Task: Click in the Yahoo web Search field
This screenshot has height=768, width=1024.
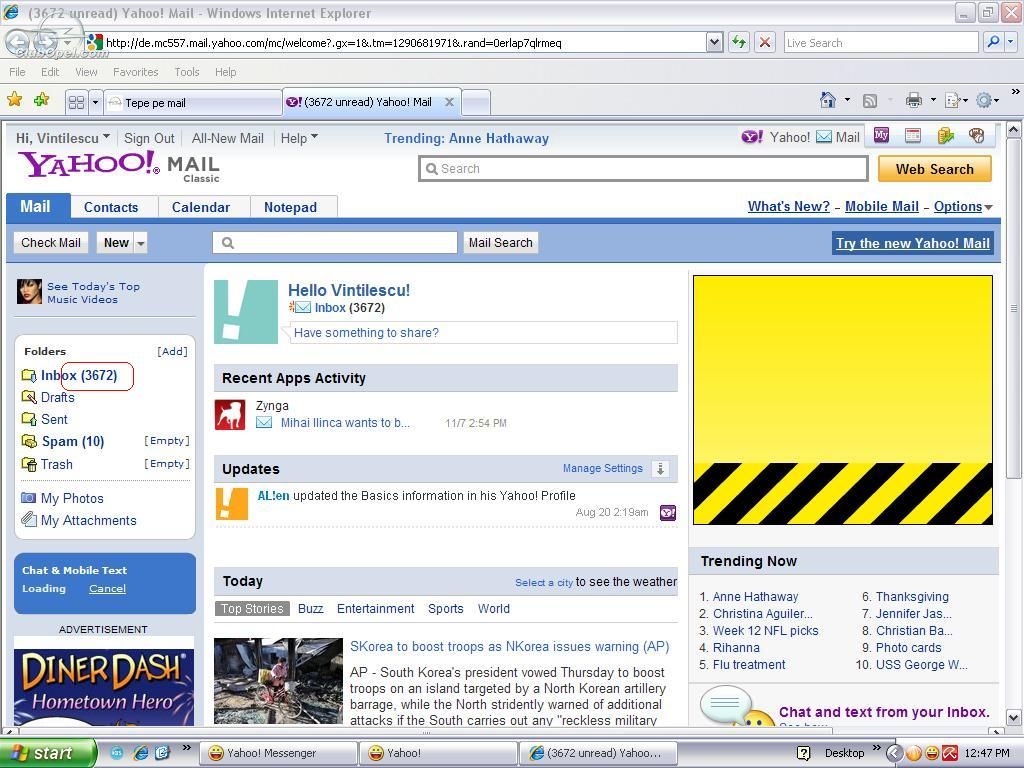Action: [643, 168]
